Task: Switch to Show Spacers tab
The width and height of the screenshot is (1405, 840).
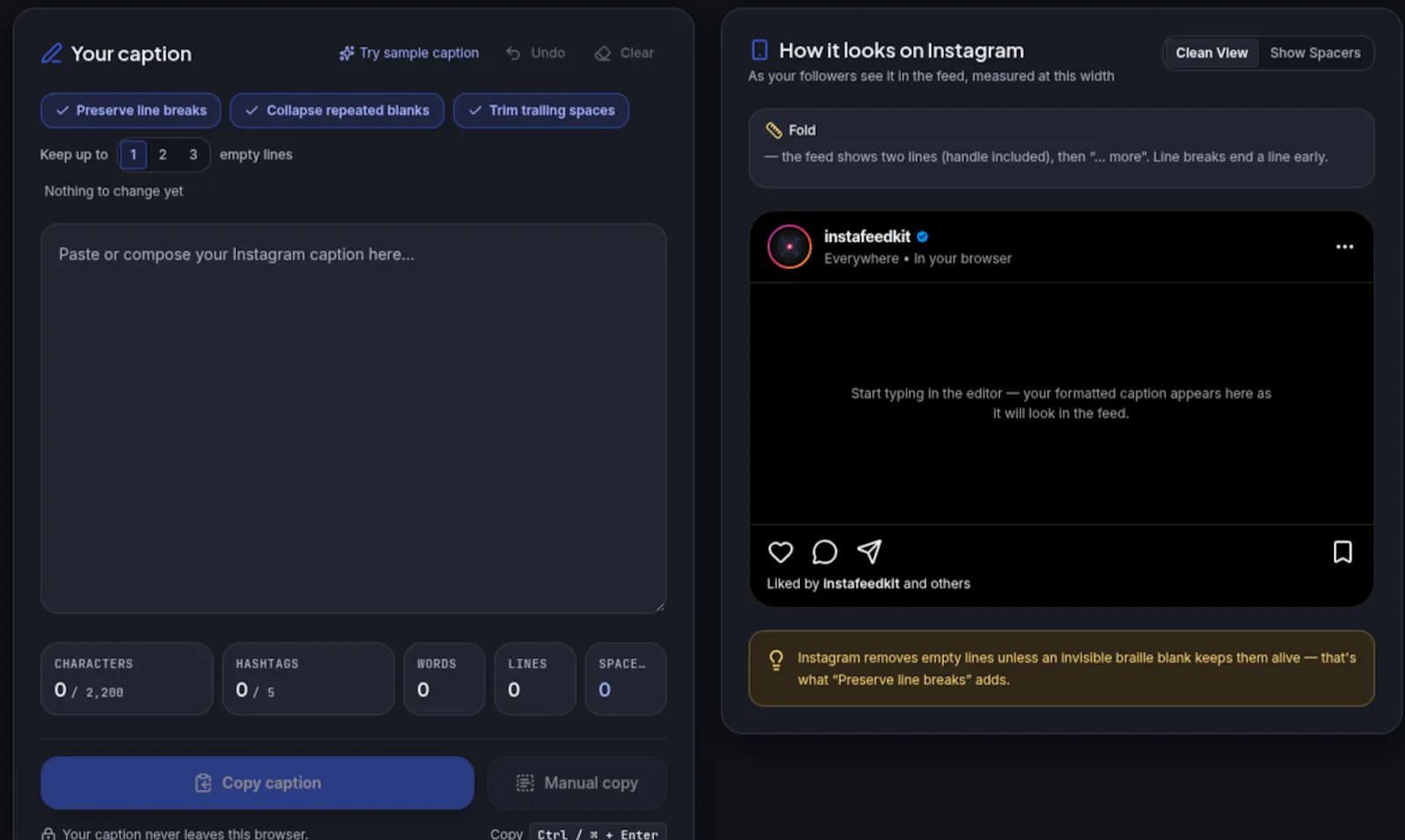Action: [1315, 53]
